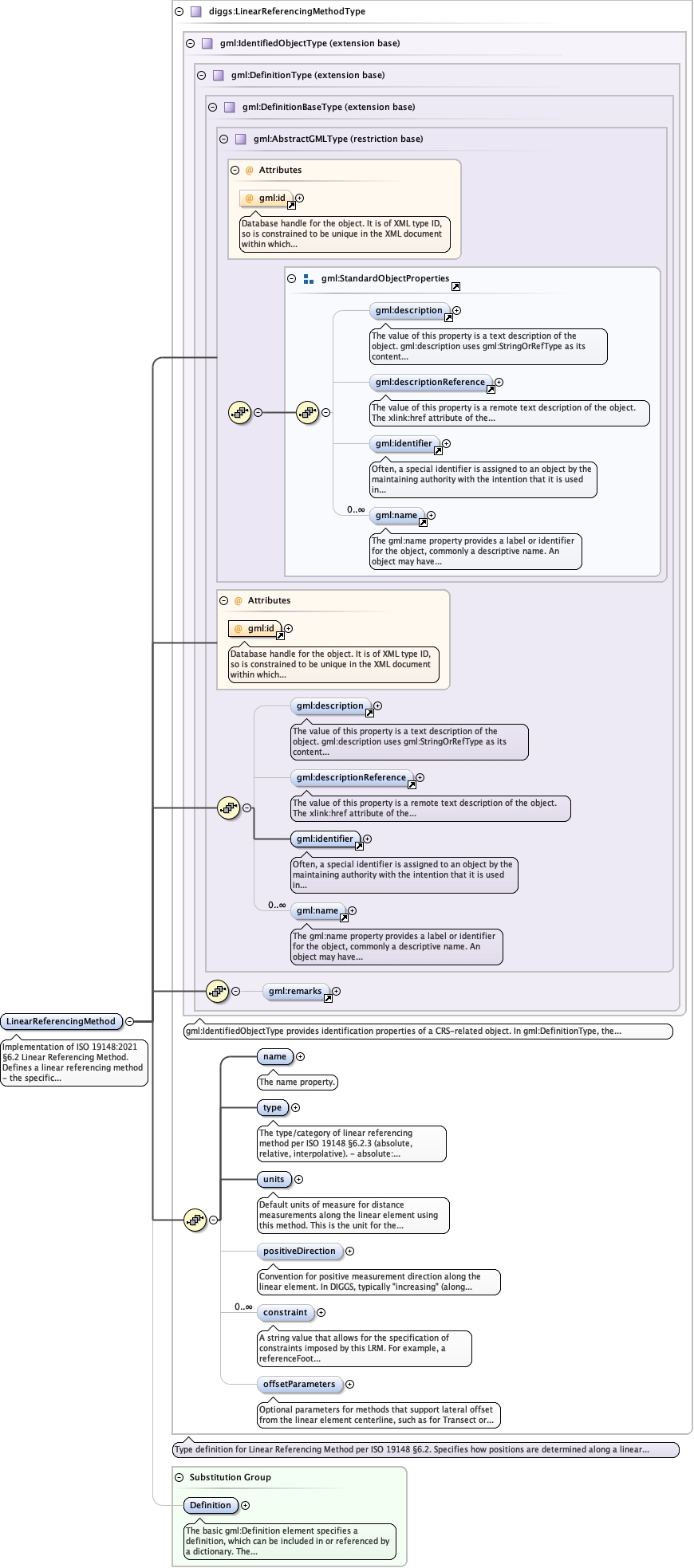Expand the Definition element in Substitution Group
Image resolution: width=694 pixels, height=1568 pixels.
click(x=245, y=1505)
